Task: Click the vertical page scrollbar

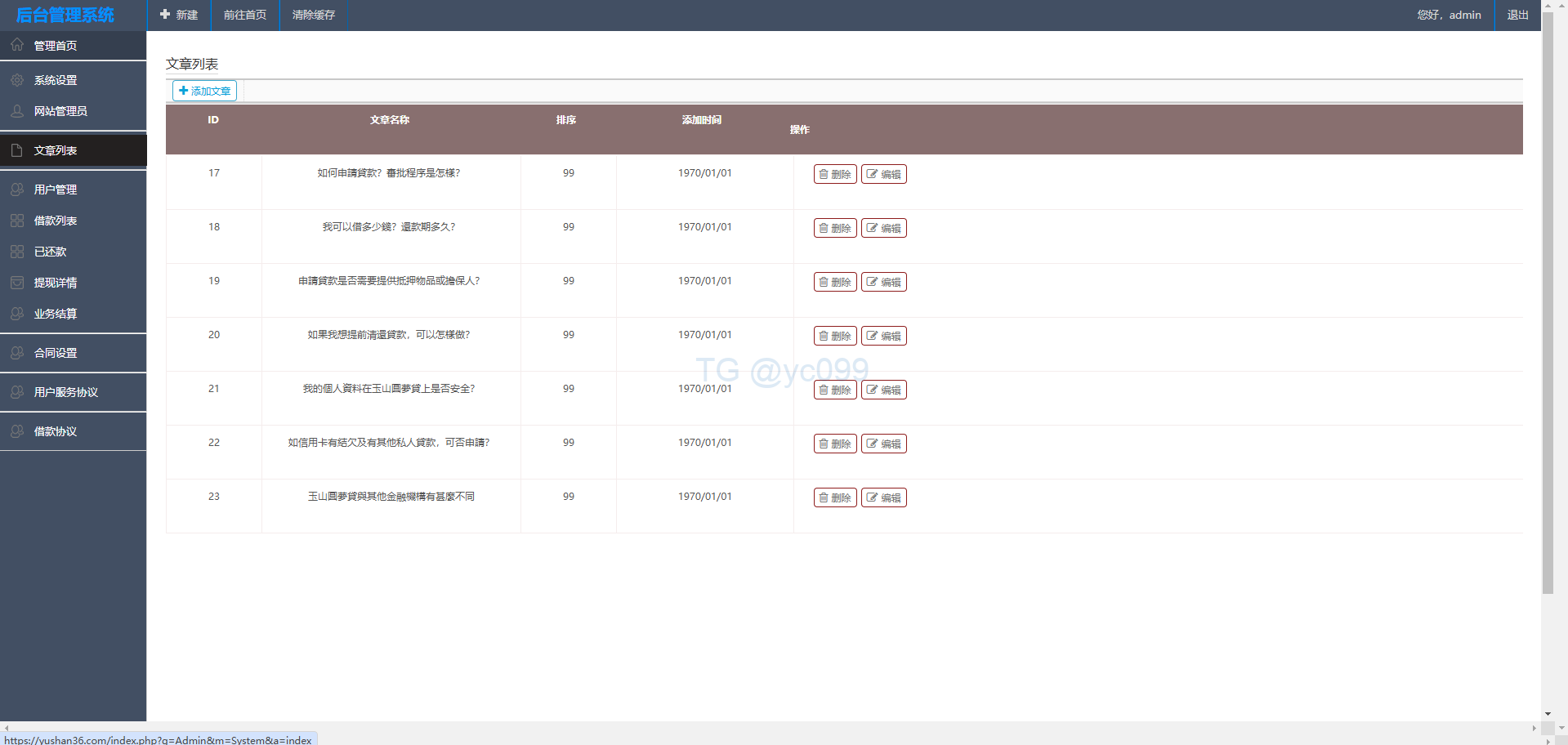Action: tap(1548, 327)
